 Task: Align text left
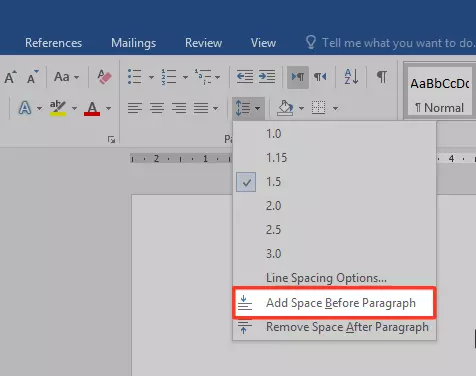135,108
